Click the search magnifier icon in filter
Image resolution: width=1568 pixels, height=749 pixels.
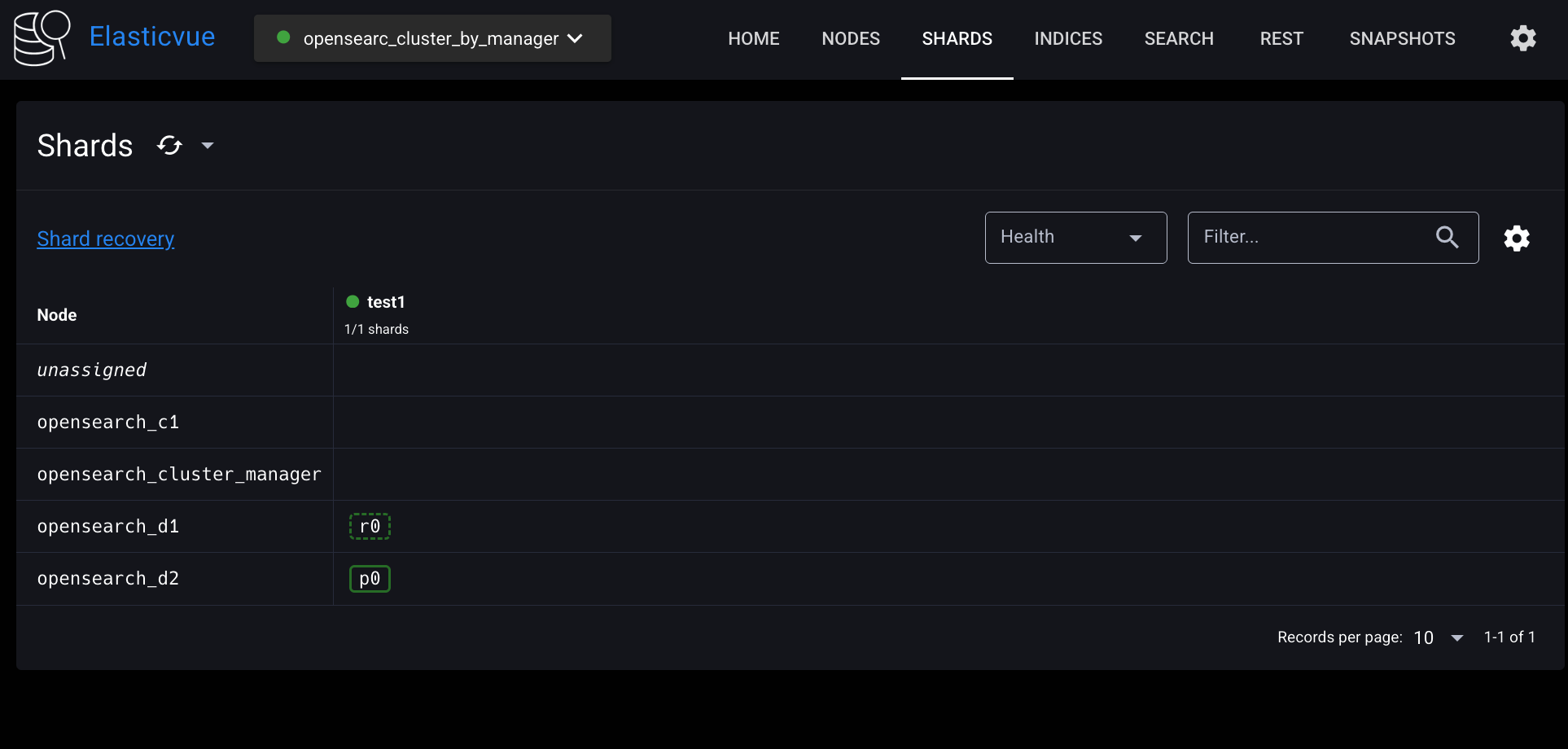click(x=1447, y=237)
